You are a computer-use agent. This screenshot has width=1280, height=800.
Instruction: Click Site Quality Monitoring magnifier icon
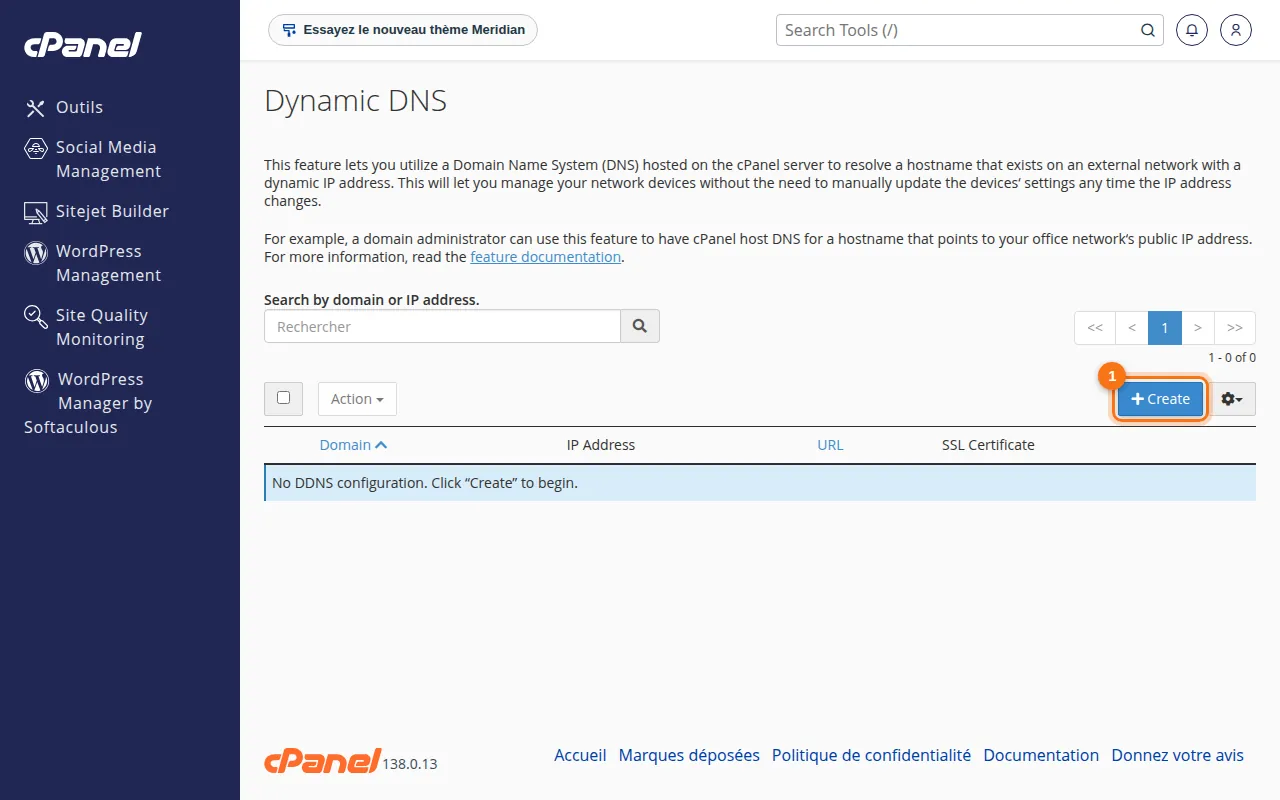tap(36, 317)
